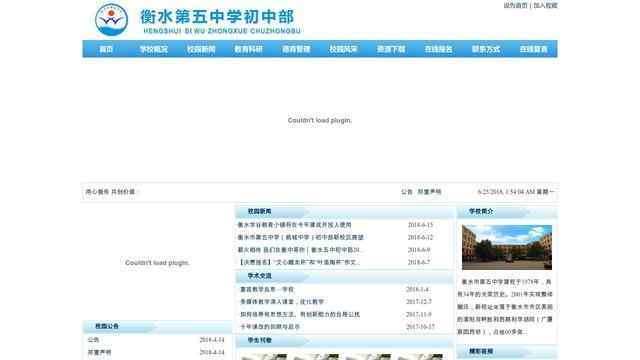640x360 pixels.
Task: Open the 【决赛报名】 news item
Action: pyautogui.click(x=299, y=262)
